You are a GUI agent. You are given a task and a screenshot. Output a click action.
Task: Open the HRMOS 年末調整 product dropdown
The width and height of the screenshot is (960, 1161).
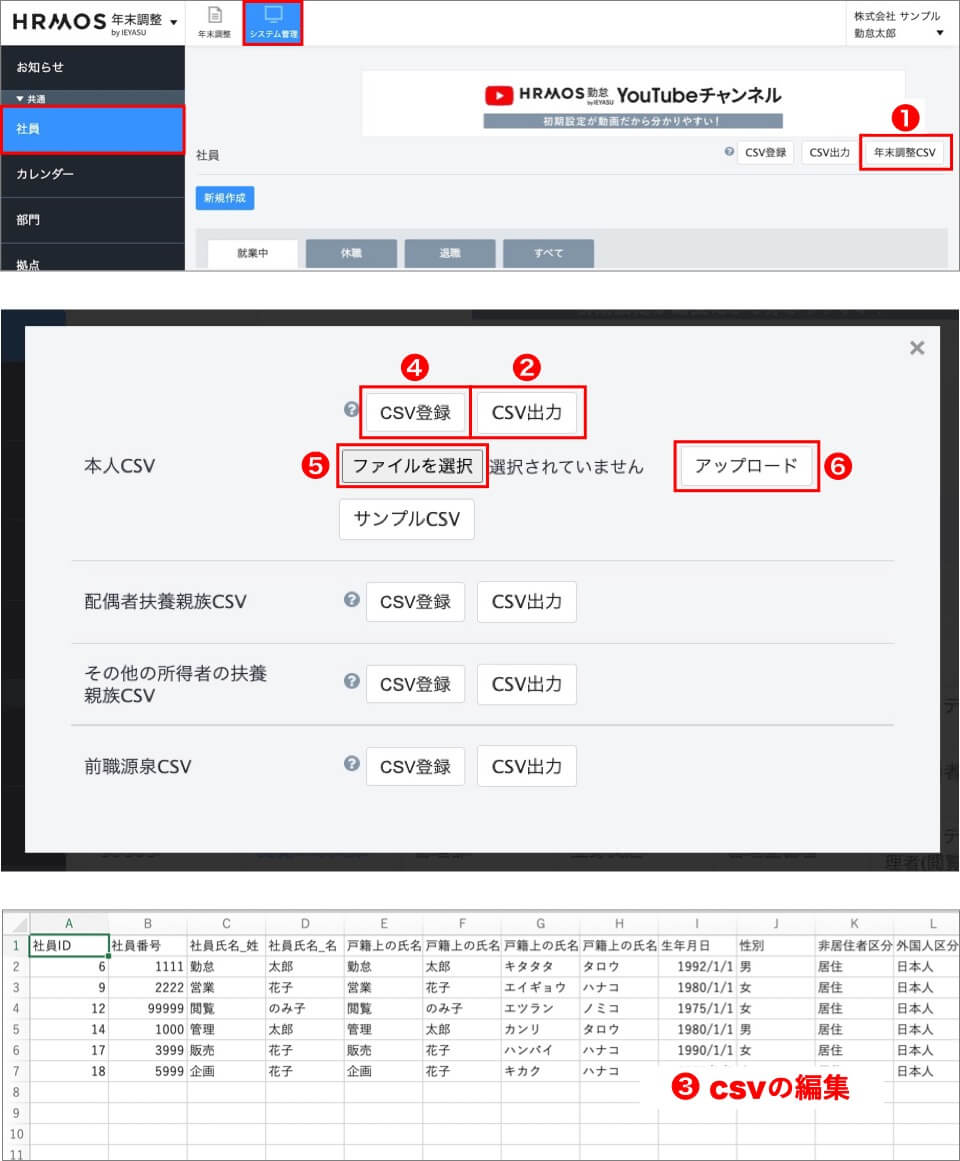(x=174, y=21)
